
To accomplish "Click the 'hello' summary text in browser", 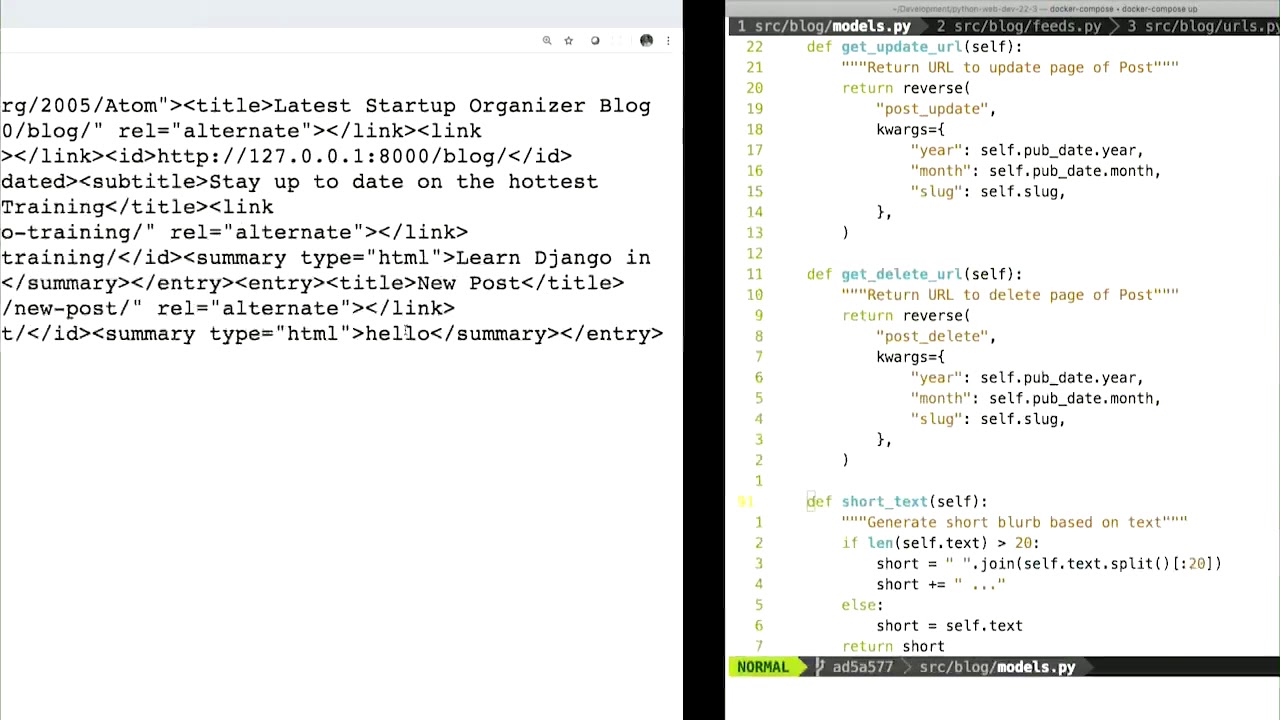I will pyautogui.click(x=397, y=334).
